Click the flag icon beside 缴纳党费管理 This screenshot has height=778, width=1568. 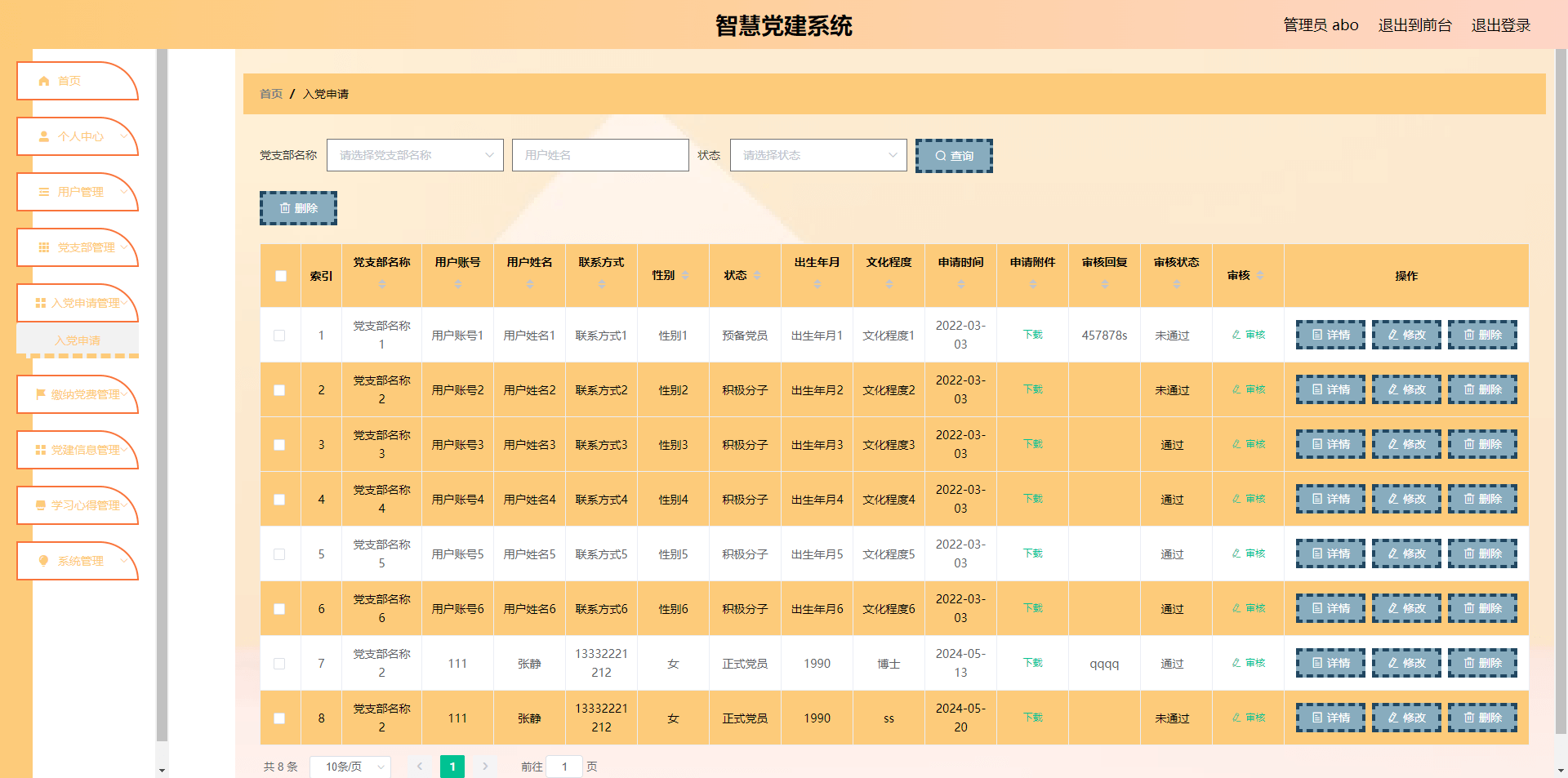(x=40, y=394)
